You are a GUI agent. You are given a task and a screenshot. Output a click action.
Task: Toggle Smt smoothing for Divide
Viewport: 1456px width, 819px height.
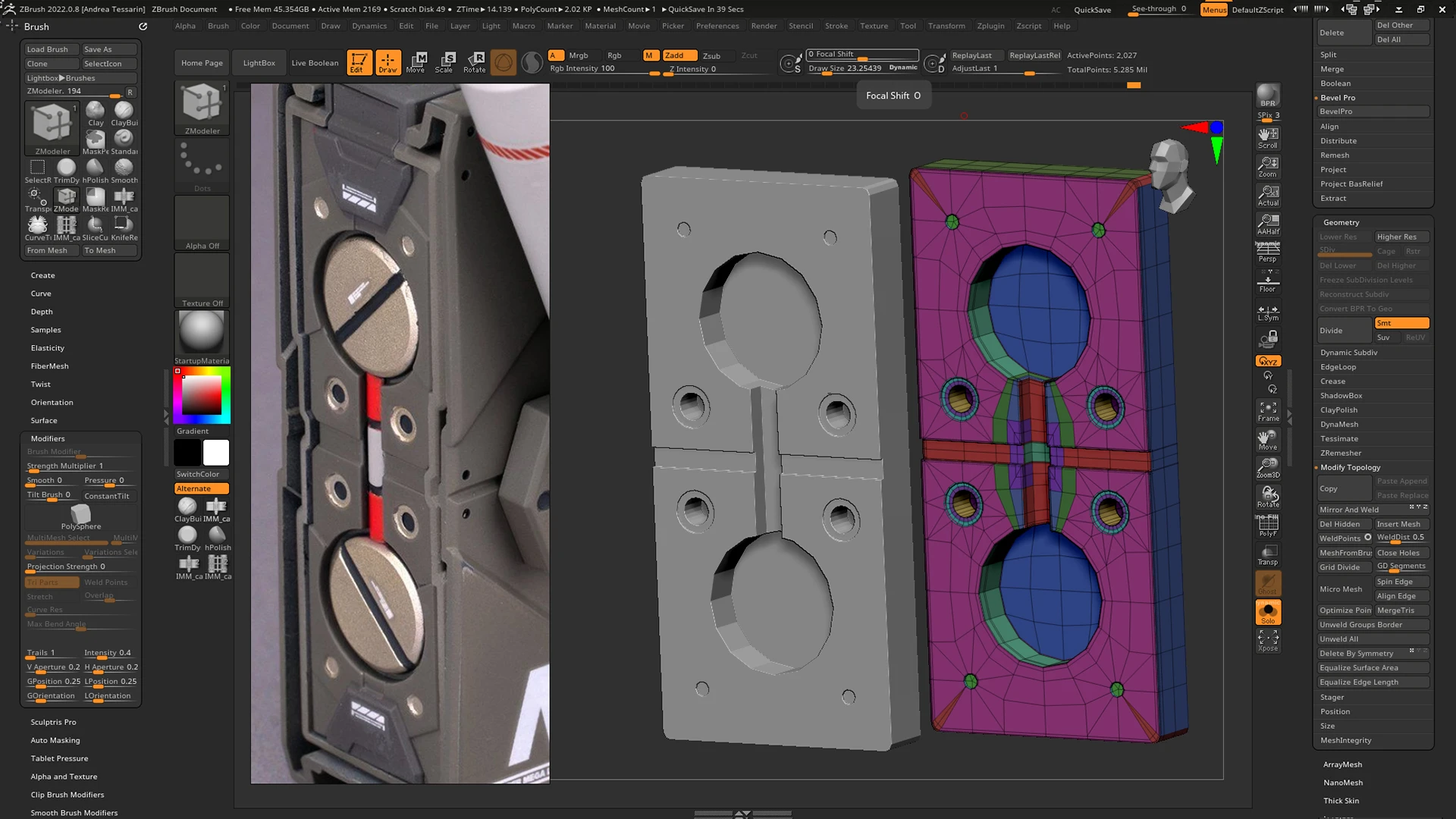[x=1401, y=323]
